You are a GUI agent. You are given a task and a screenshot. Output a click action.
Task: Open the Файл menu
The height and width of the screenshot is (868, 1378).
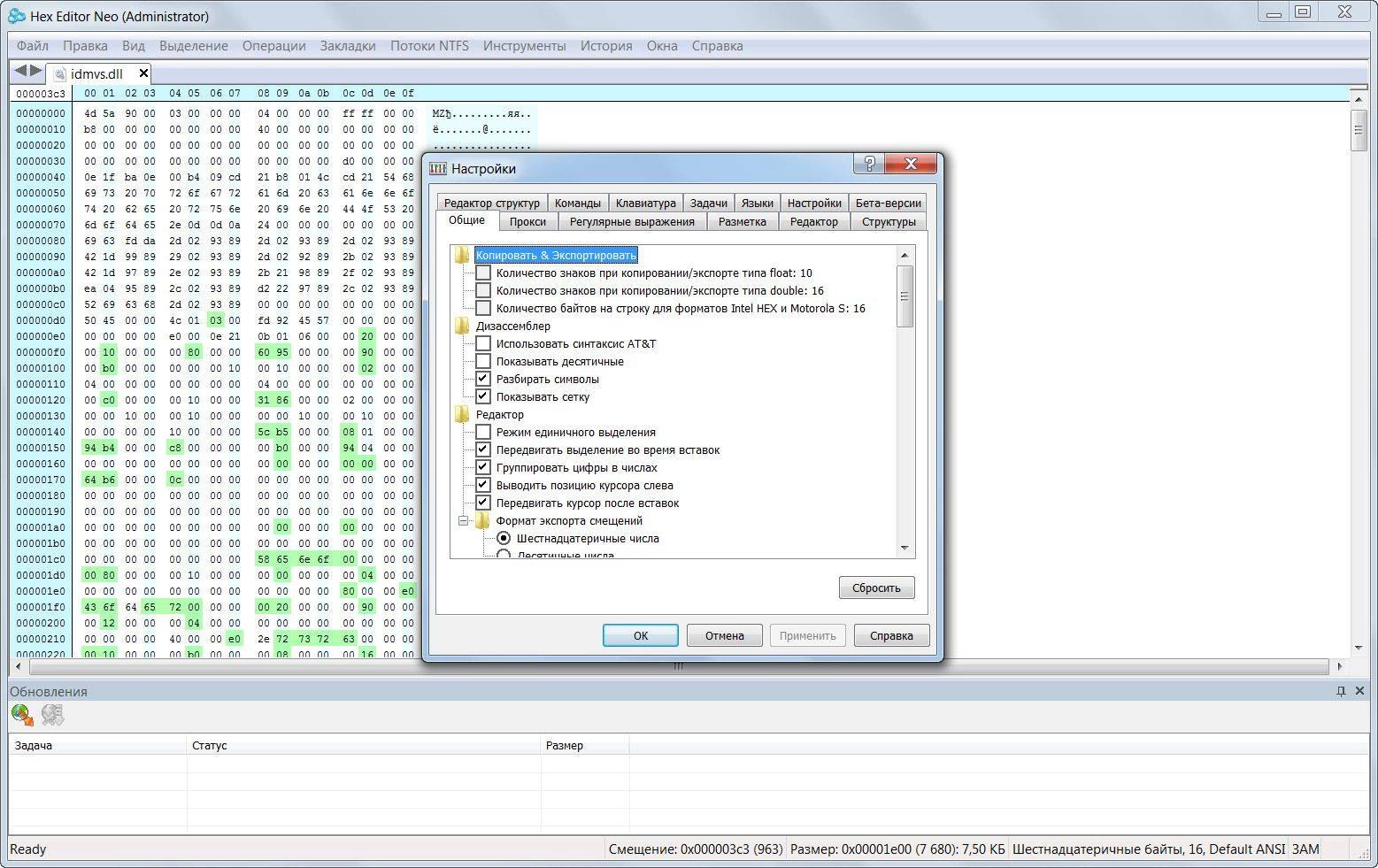tap(32, 45)
